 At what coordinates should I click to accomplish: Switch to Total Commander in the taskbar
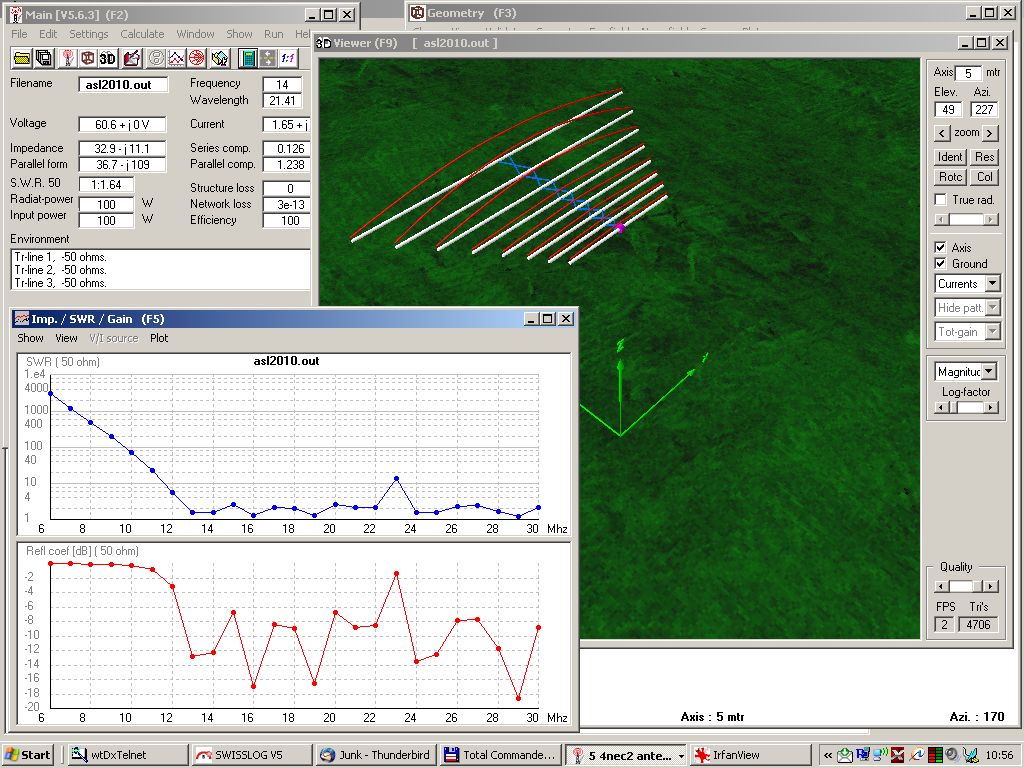[x=500, y=755]
